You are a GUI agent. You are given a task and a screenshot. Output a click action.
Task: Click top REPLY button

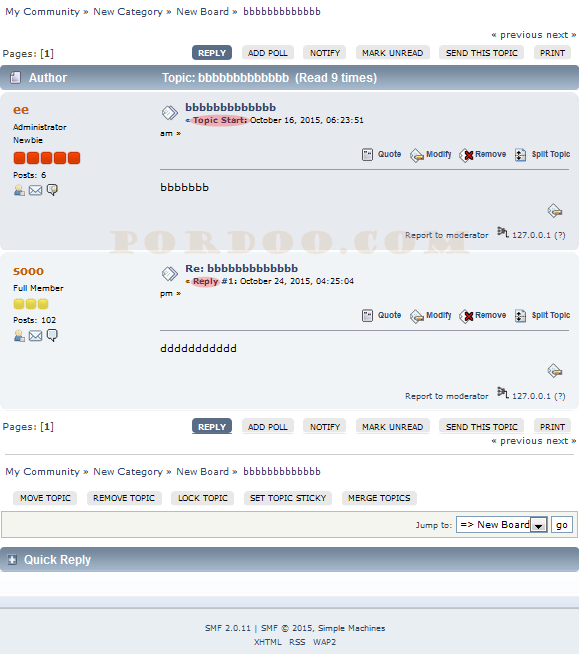[212, 53]
